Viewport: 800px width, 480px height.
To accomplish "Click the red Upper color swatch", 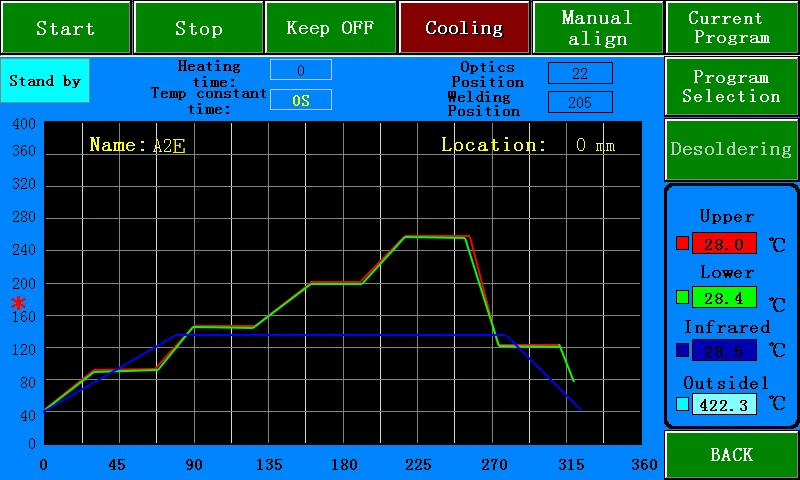I will click(x=682, y=243).
